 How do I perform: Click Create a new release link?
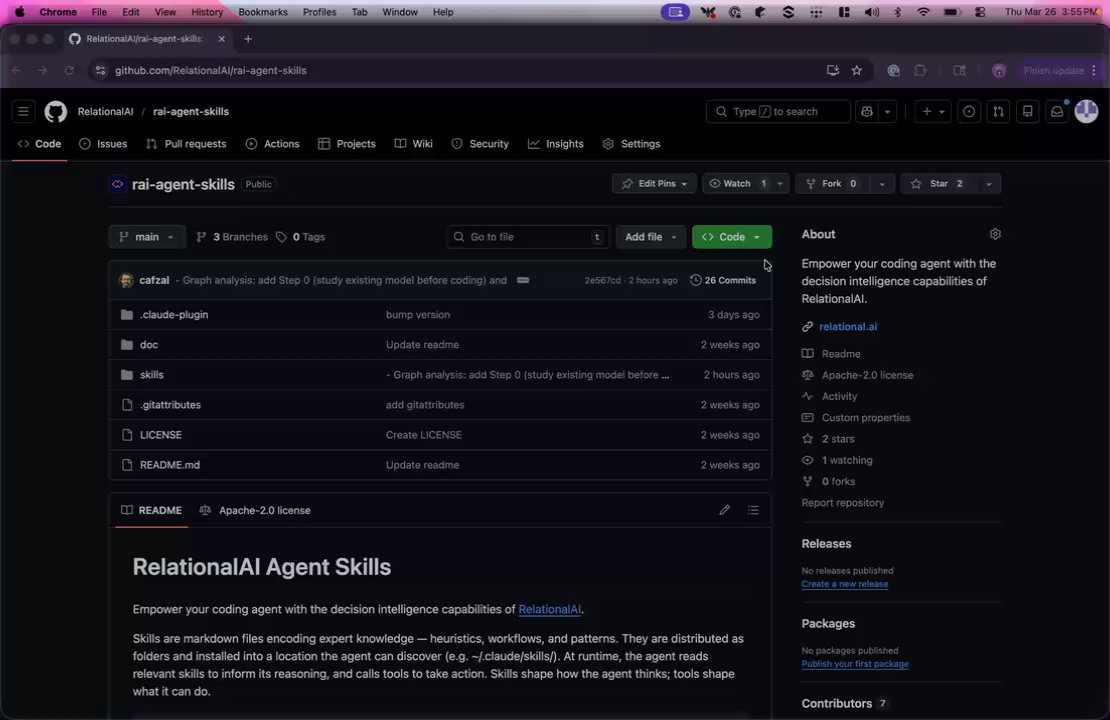point(845,584)
